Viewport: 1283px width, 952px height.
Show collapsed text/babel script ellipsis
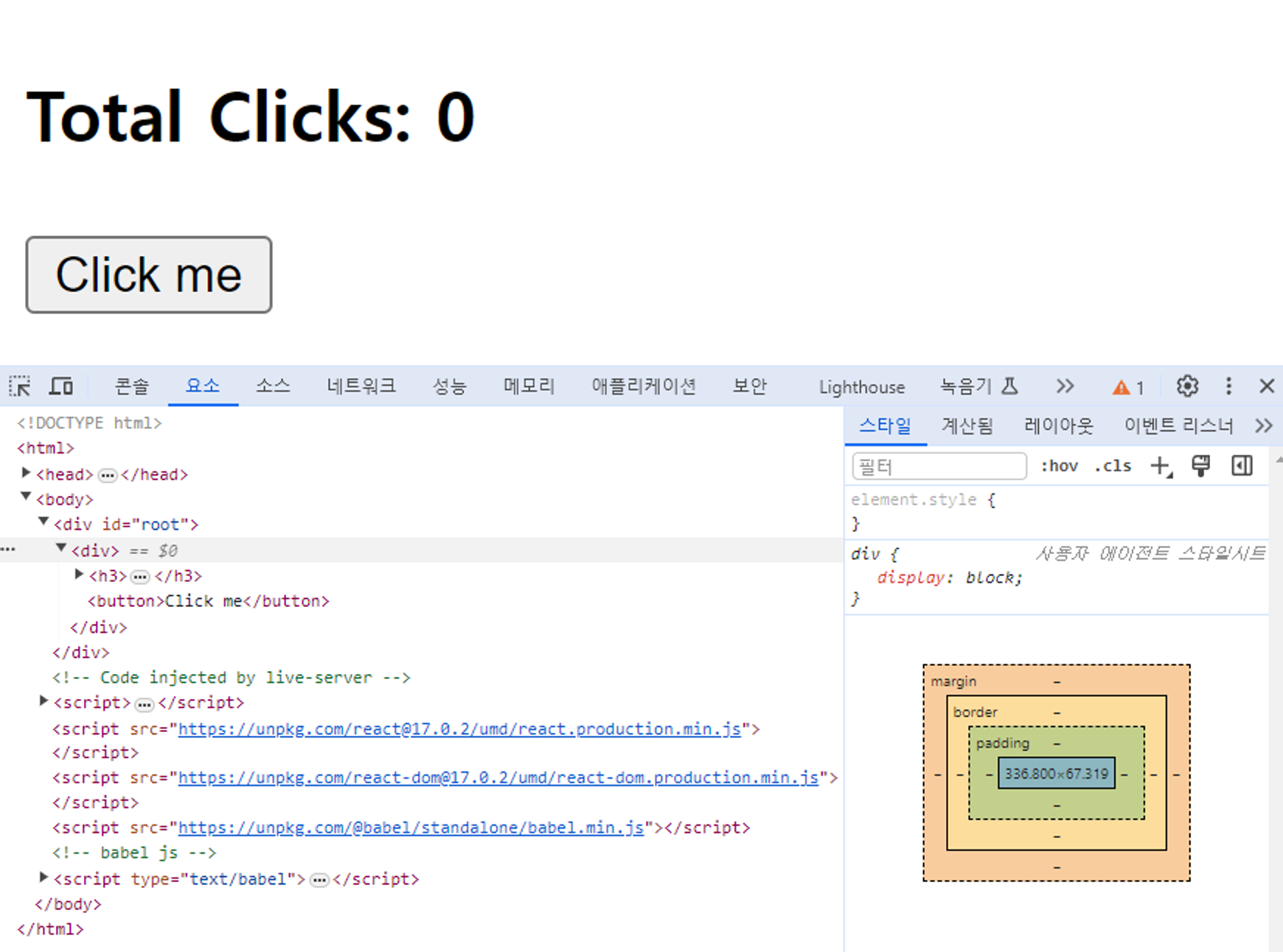click(x=319, y=880)
